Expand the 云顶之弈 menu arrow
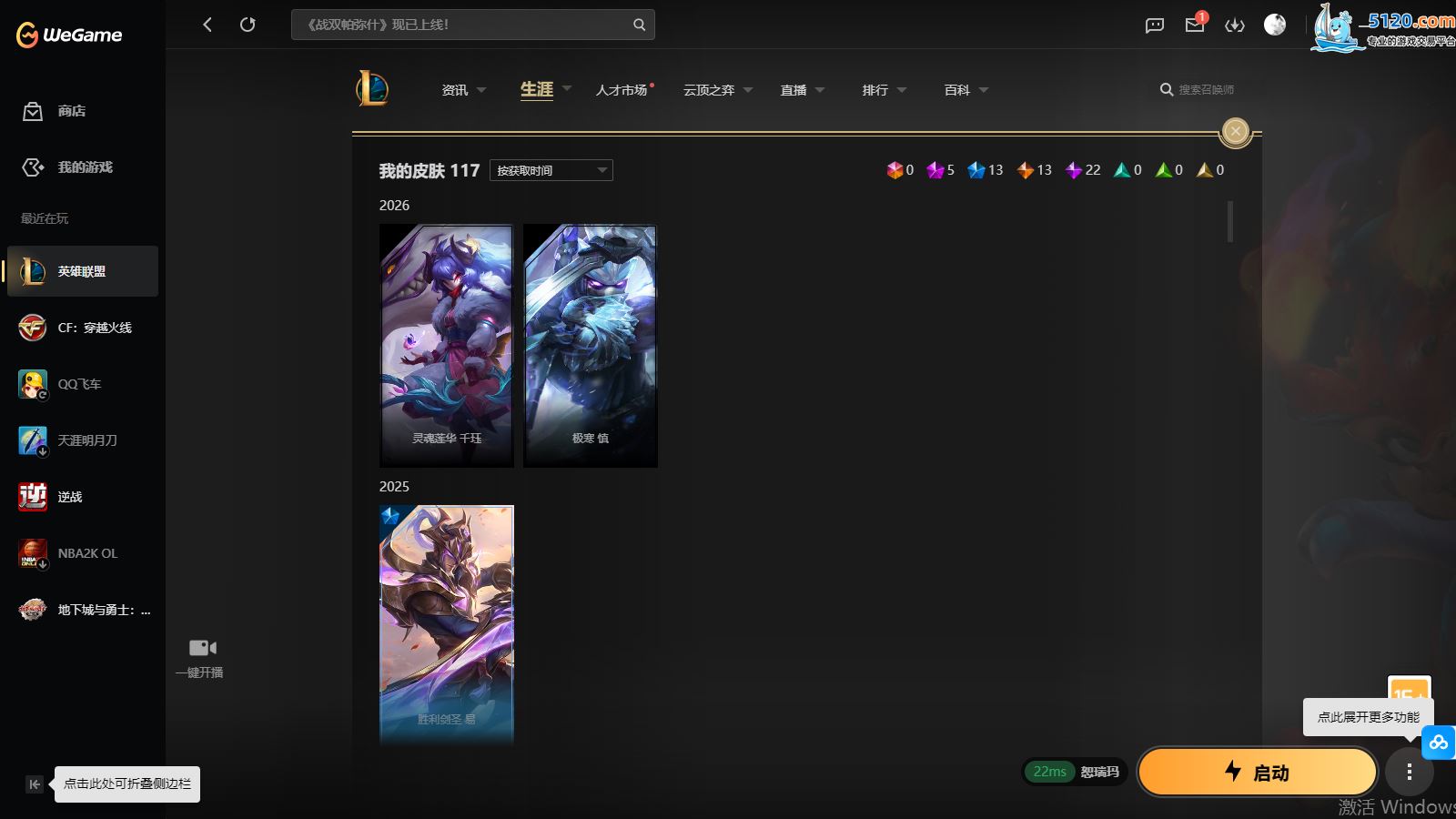 coord(748,90)
